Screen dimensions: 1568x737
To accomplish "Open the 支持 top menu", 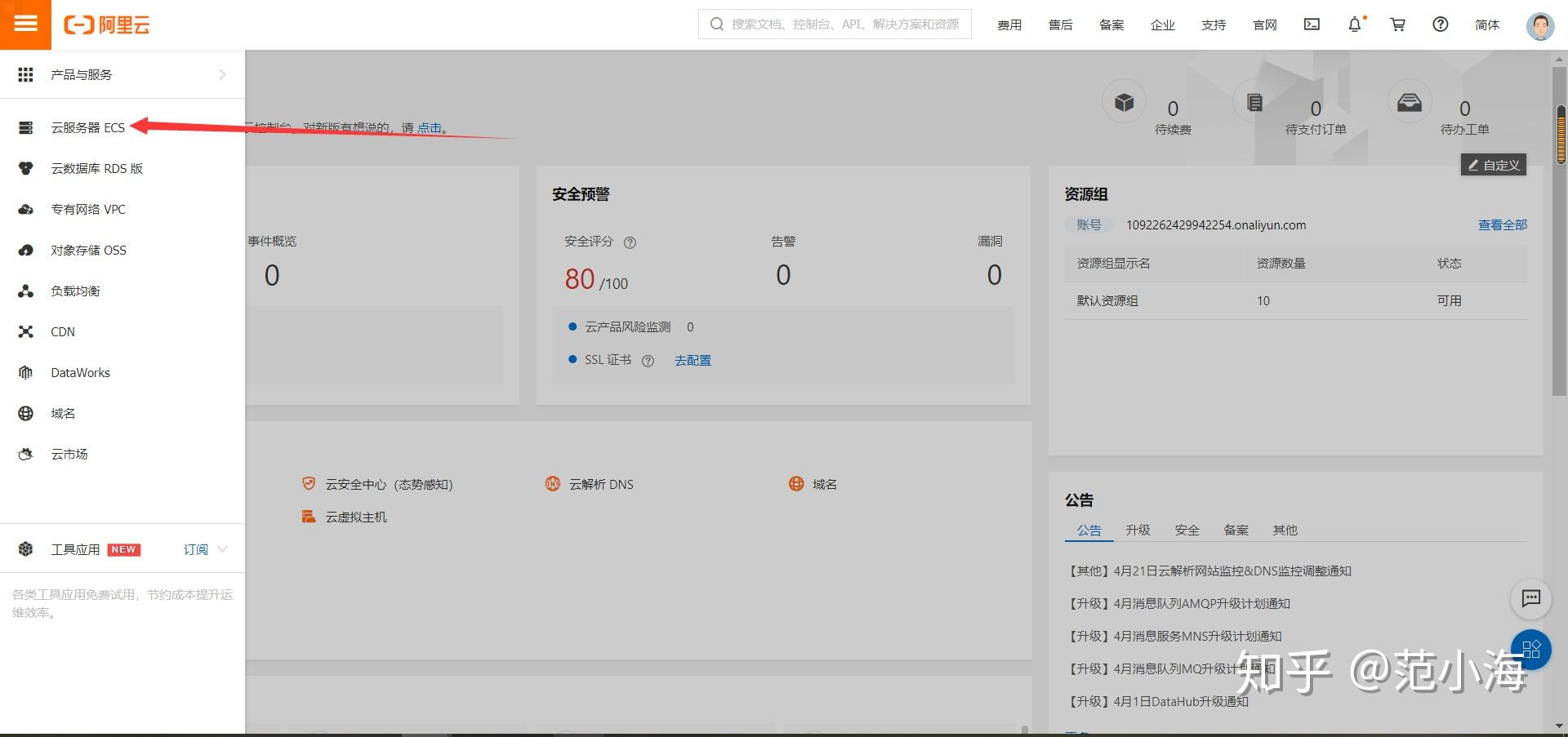I will tap(1214, 24).
